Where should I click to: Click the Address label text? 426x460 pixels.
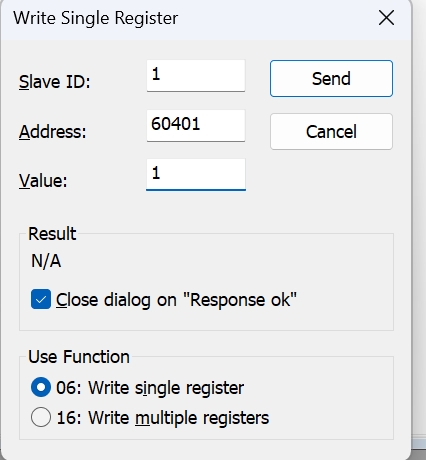(x=52, y=132)
